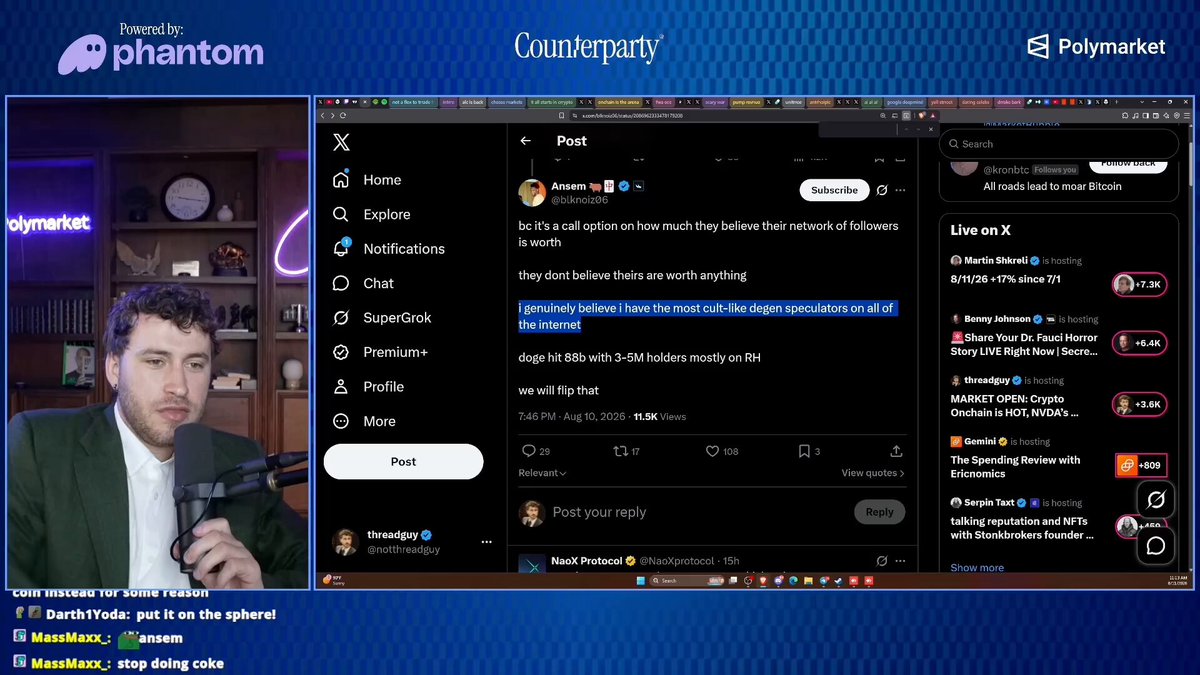The image size is (1200, 675).
Task: Repost the Ansem post via the retweet icon
Action: tap(620, 451)
